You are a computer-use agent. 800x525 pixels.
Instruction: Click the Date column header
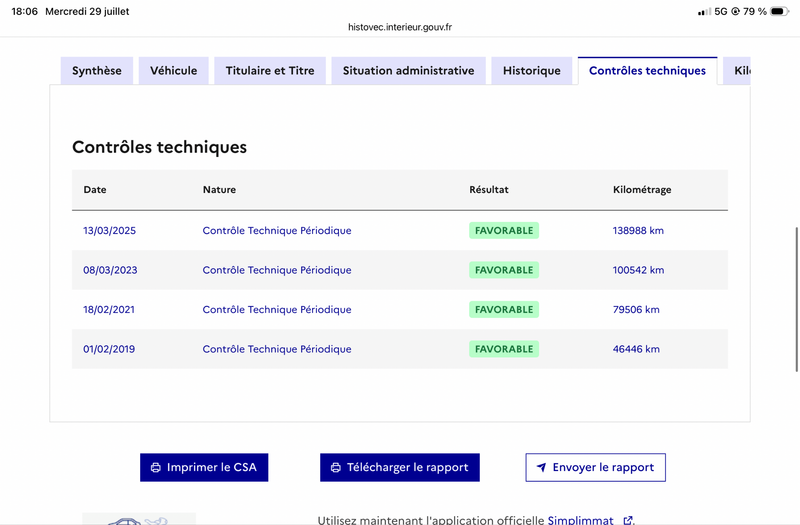pos(95,189)
